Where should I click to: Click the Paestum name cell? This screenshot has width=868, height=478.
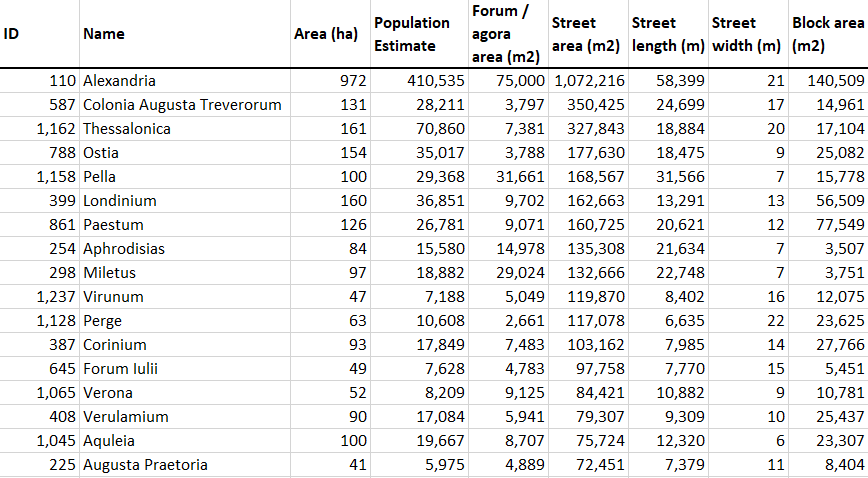tap(185, 225)
